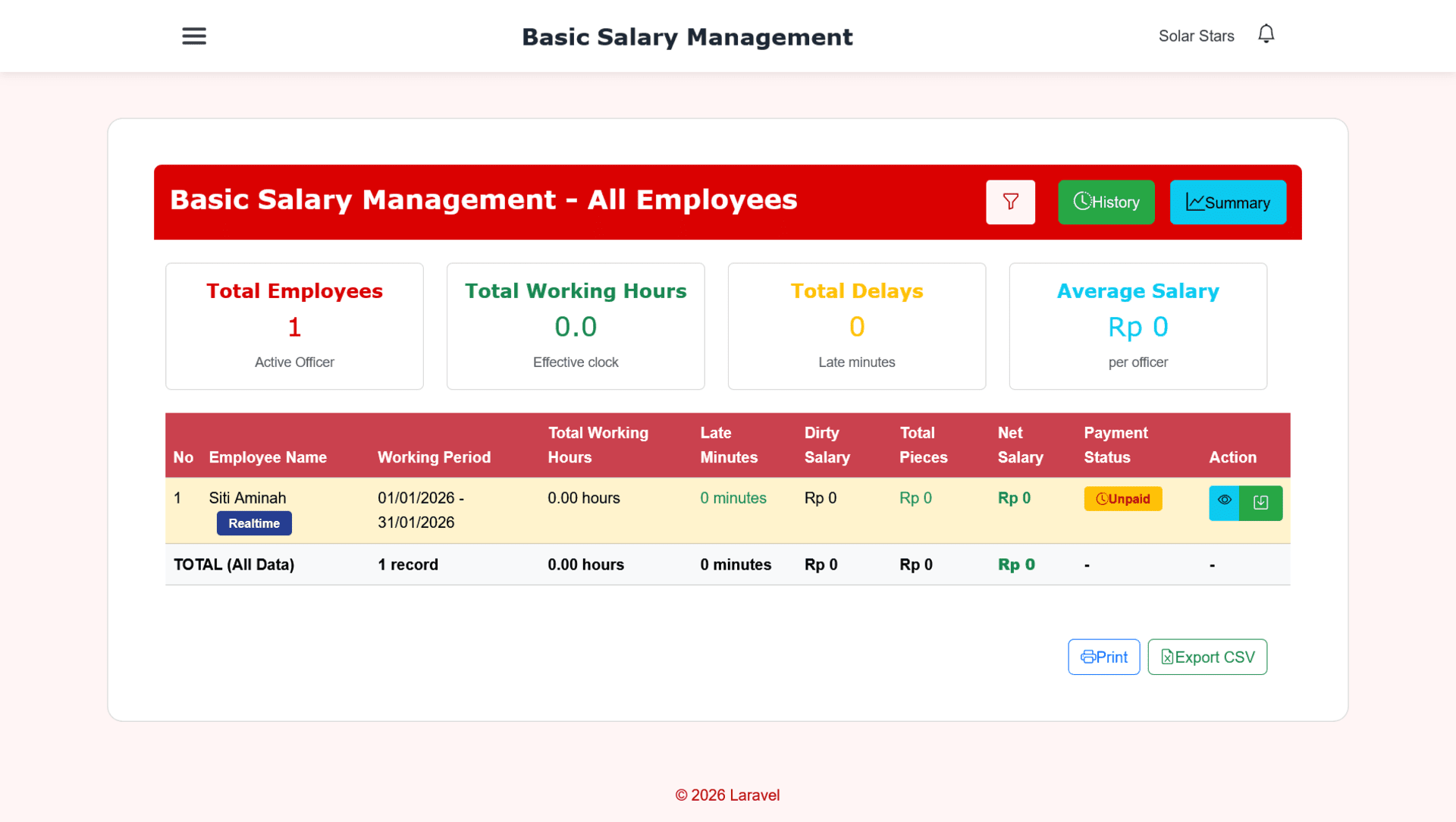Open the Summary chart button
This screenshot has width=1456, height=822.
[x=1227, y=202]
